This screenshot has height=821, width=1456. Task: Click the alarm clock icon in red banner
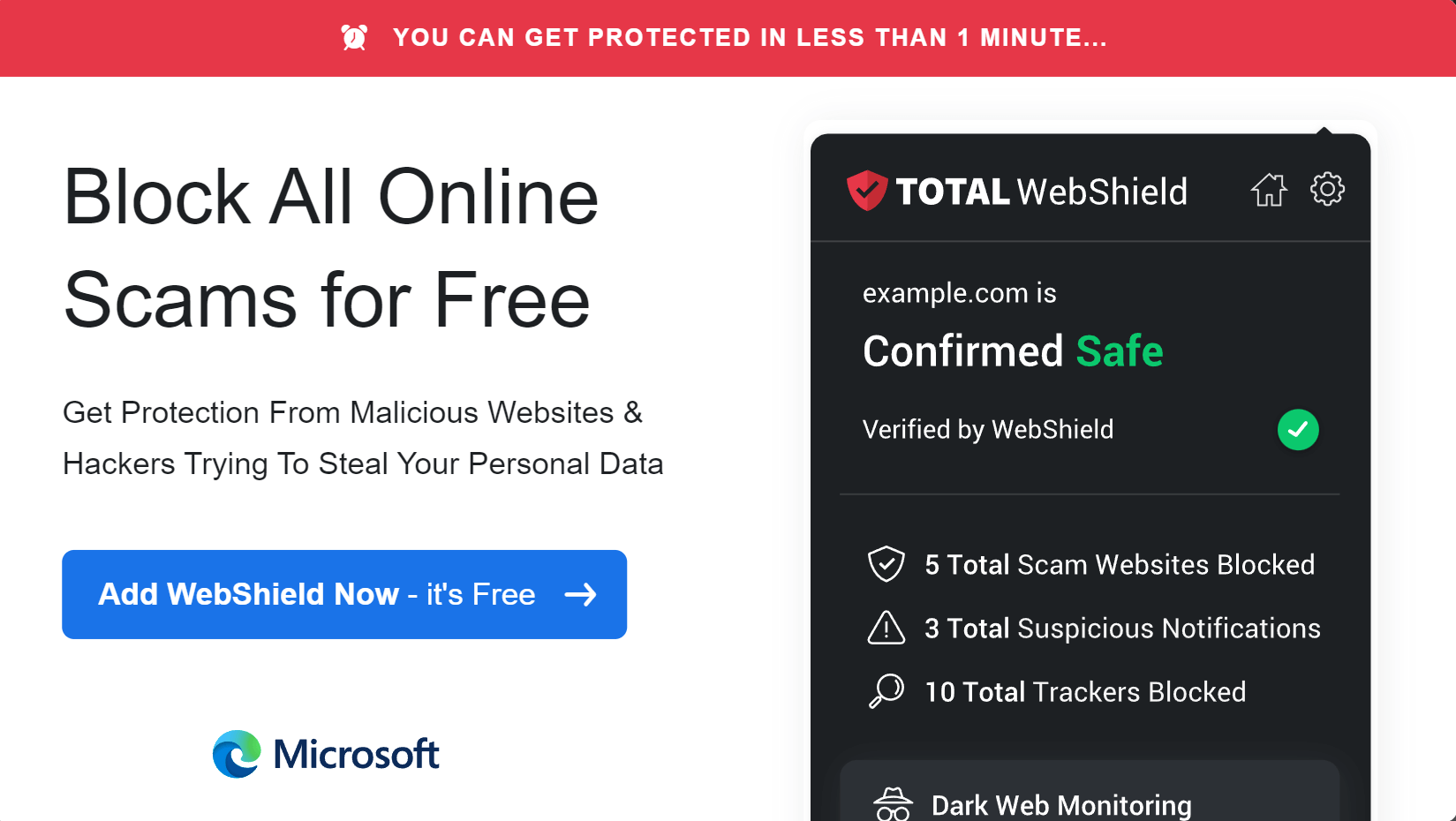(353, 37)
